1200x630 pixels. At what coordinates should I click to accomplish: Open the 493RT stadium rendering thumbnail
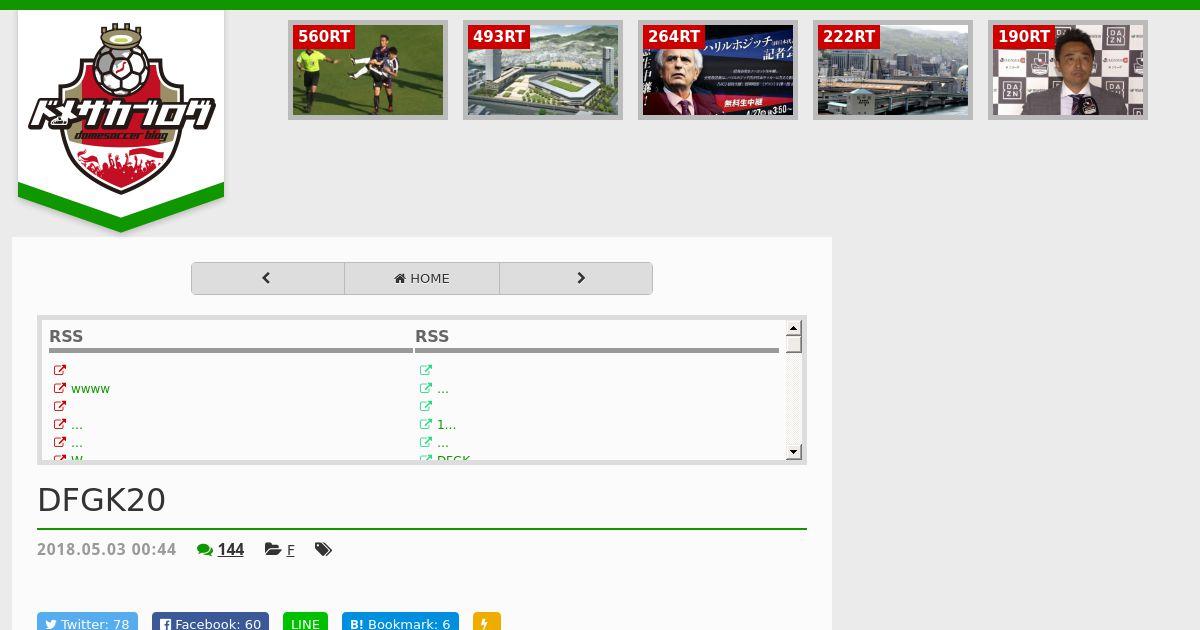click(x=543, y=70)
